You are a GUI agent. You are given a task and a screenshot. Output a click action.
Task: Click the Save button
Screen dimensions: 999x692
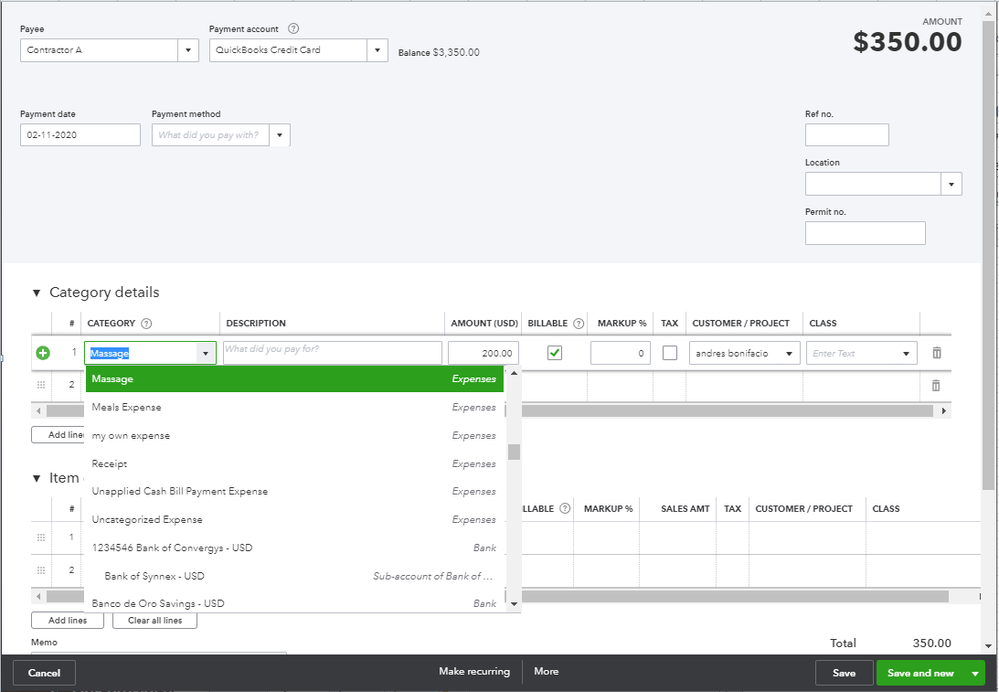[x=844, y=673]
